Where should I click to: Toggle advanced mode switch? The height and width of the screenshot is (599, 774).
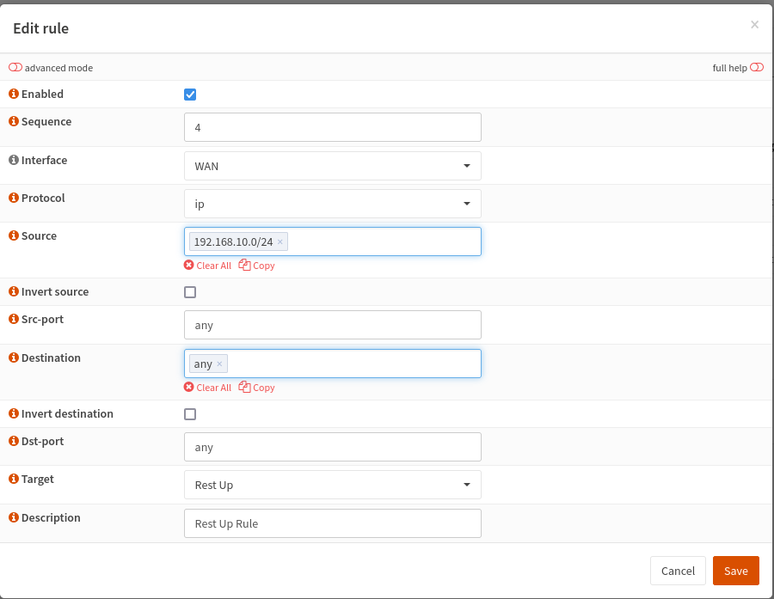[15, 68]
